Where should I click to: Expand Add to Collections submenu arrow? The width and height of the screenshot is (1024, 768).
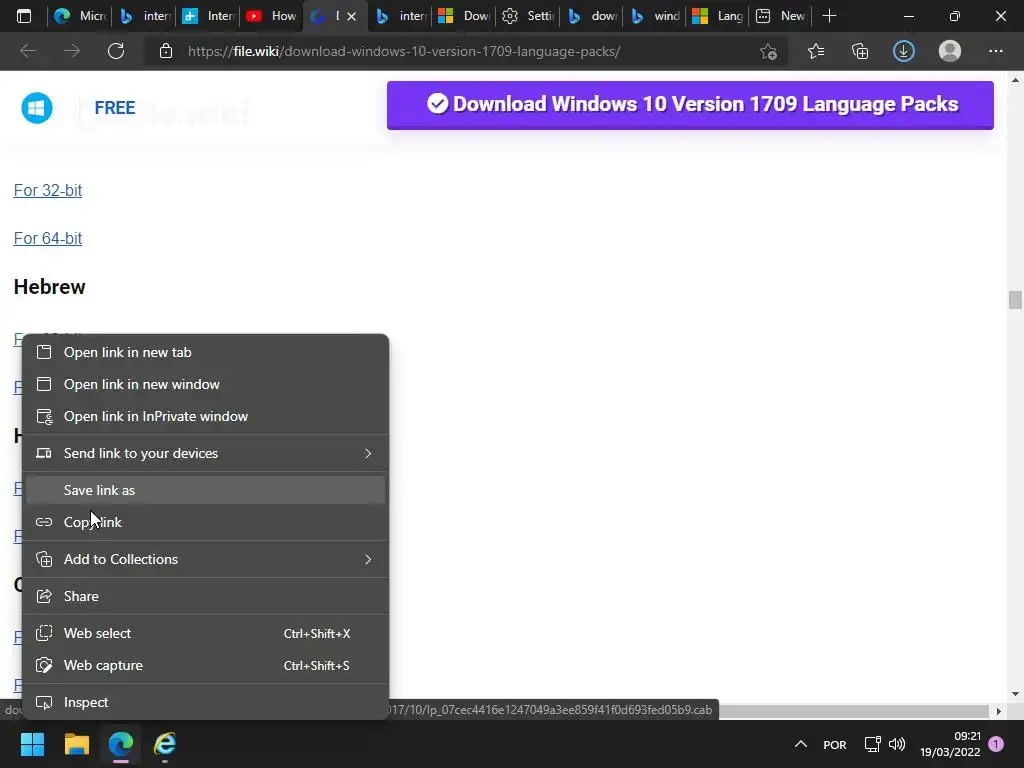368,559
